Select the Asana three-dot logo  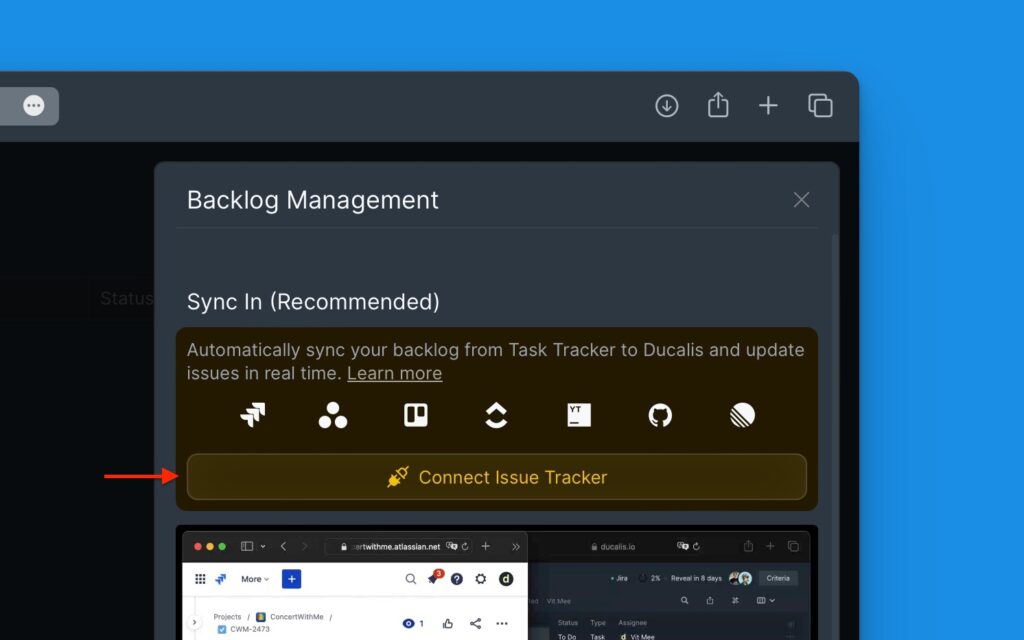[333, 415]
